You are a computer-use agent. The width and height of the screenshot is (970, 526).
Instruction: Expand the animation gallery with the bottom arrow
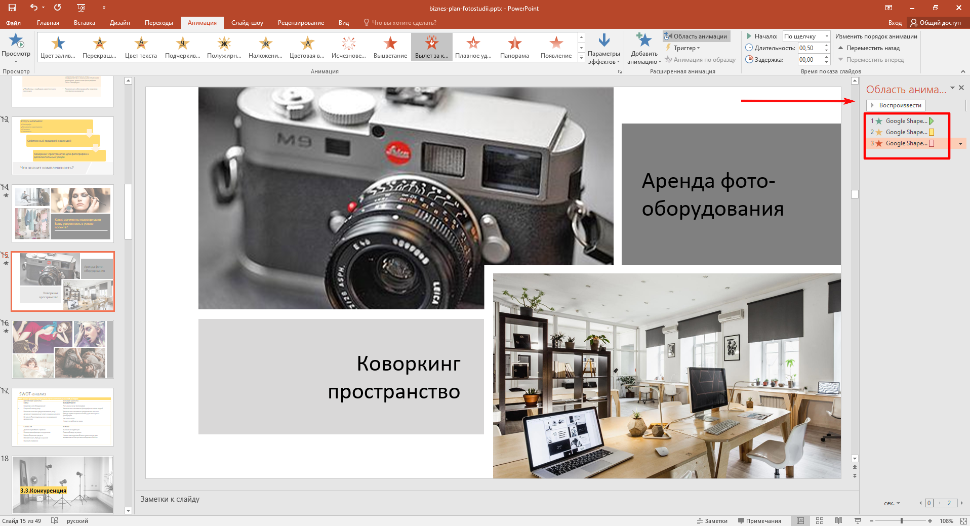581,57
